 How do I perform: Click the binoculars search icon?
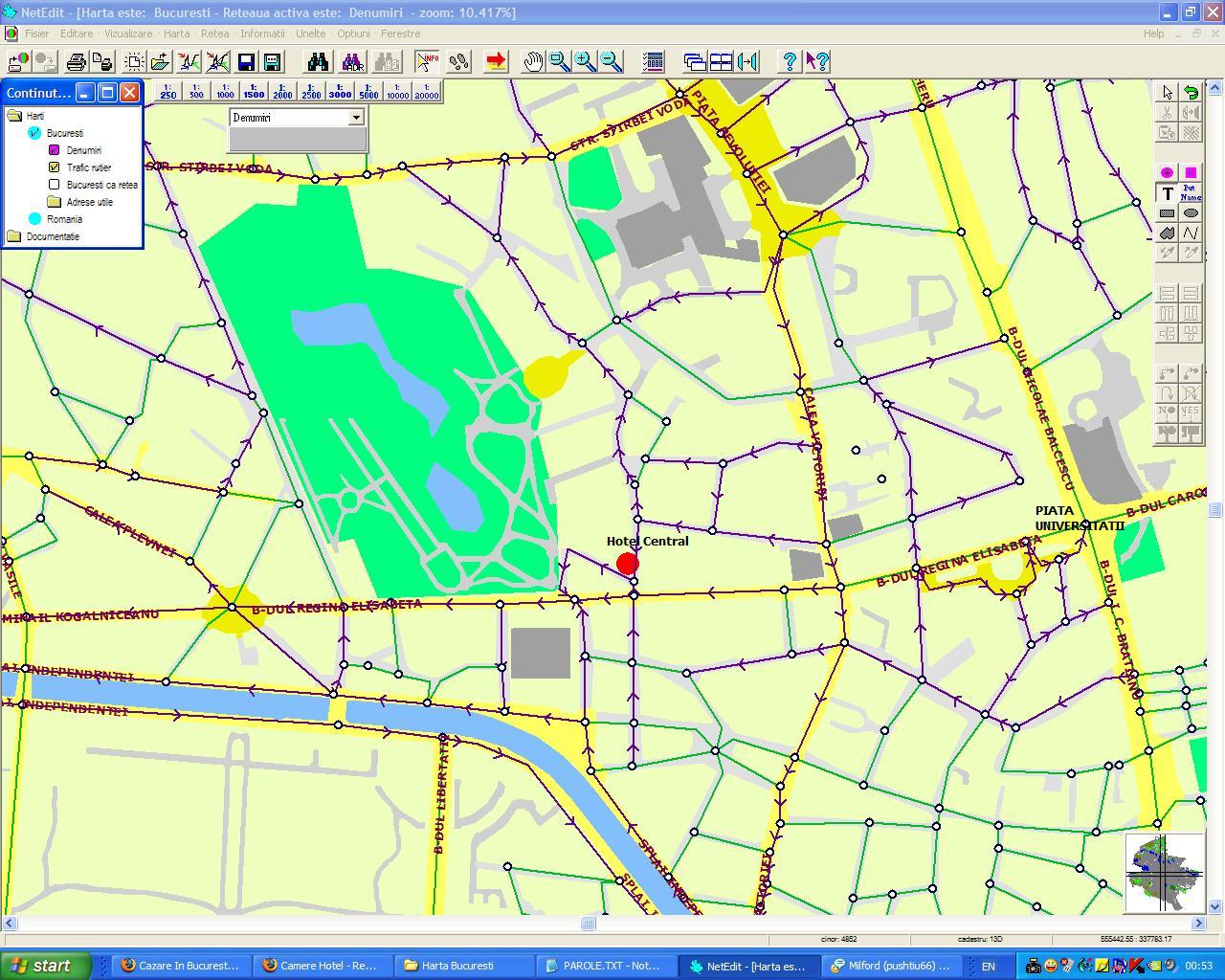tap(318, 62)
